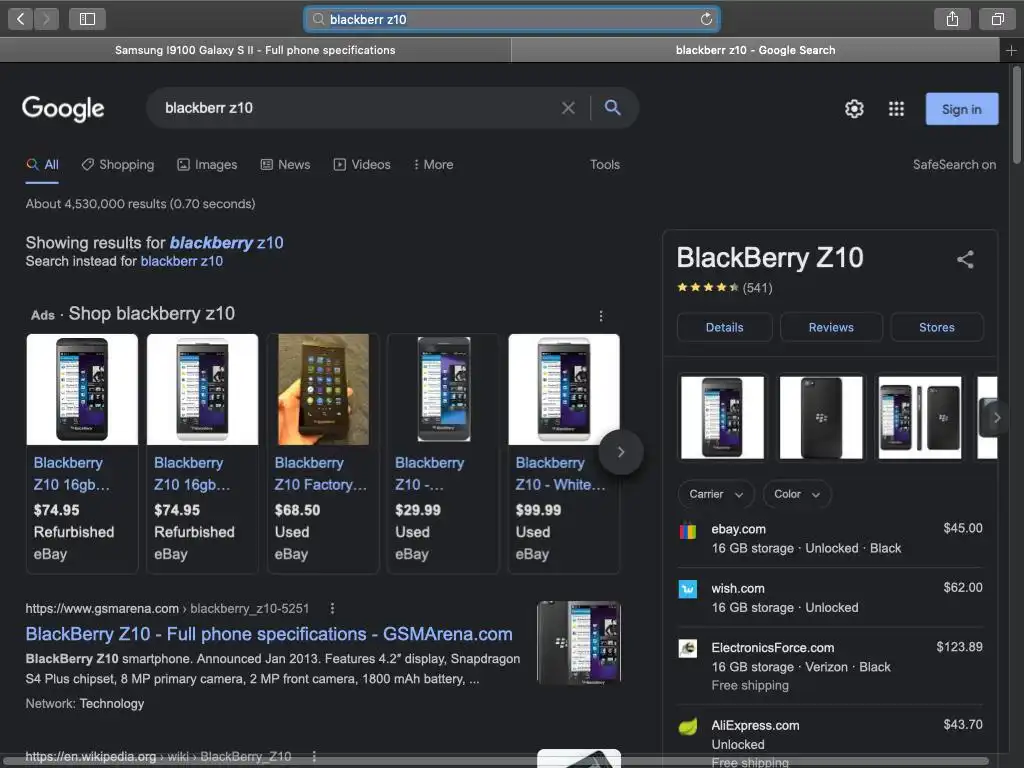Open the Safari share icon

pos(952,19)
